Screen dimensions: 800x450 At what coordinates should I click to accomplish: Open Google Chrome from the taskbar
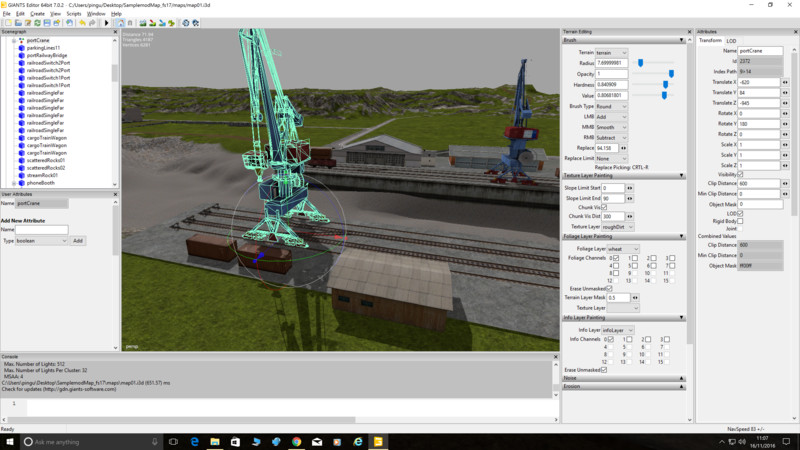[296, 442]
